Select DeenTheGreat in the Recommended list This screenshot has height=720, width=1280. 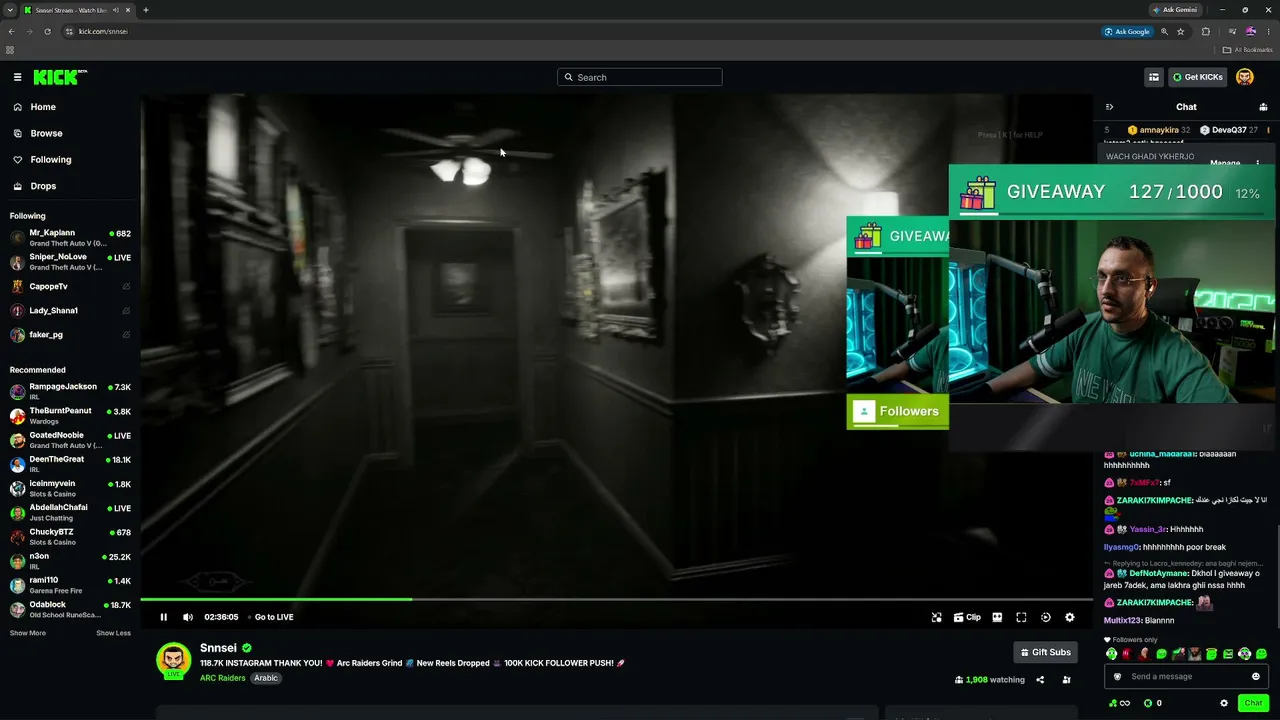pos(70,464)
